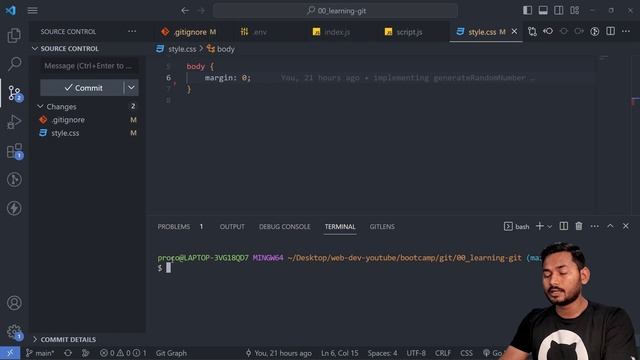
Task: Open errors and warnings status bar item
Action: (x=122, y=353)
